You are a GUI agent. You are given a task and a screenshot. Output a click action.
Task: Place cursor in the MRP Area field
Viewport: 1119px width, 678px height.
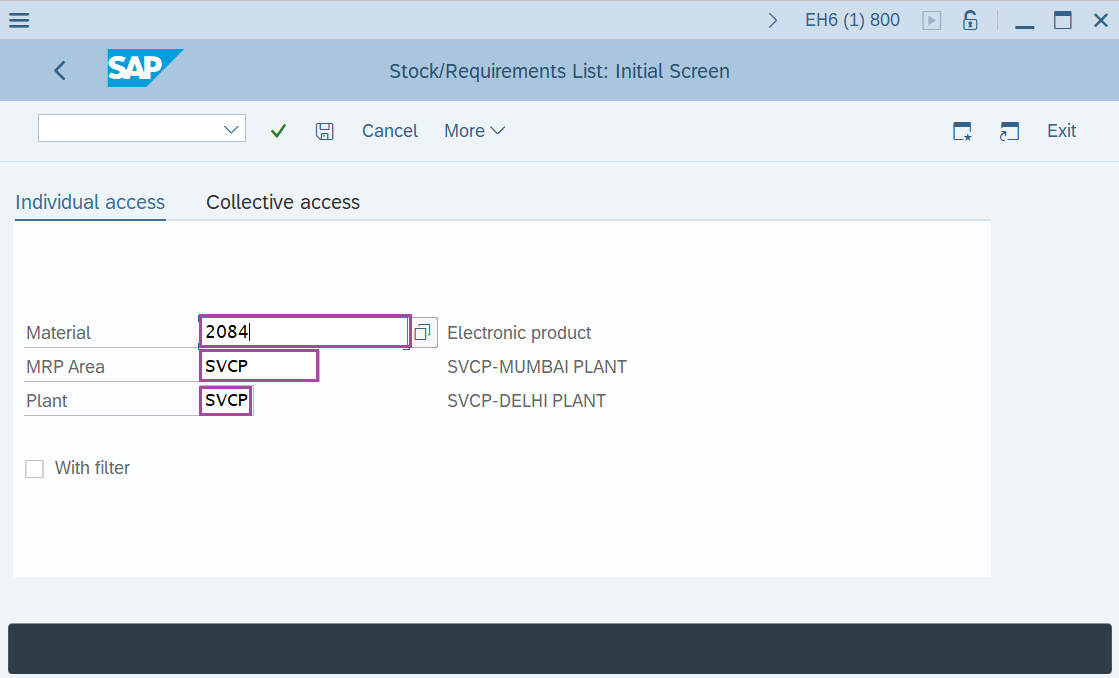pos(258,365)
